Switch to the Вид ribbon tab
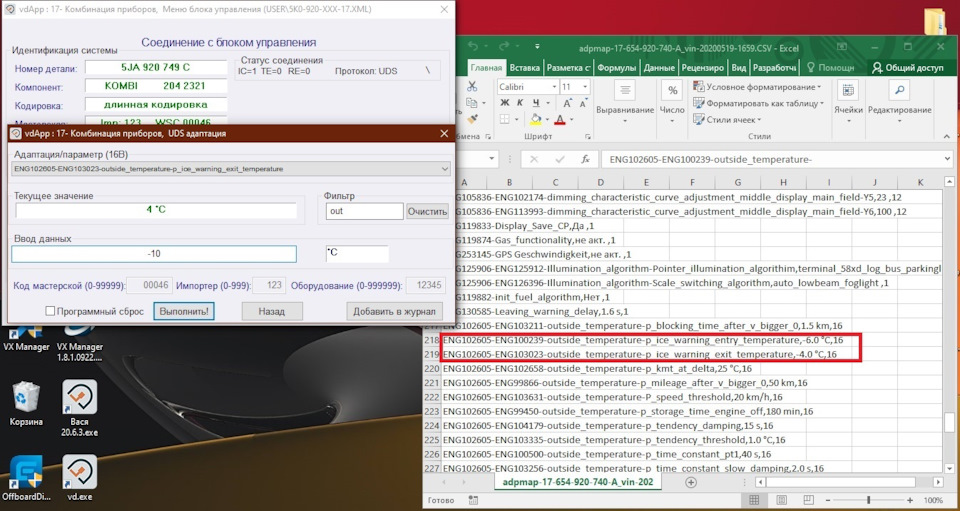960x511 pixels. point(739,68)
